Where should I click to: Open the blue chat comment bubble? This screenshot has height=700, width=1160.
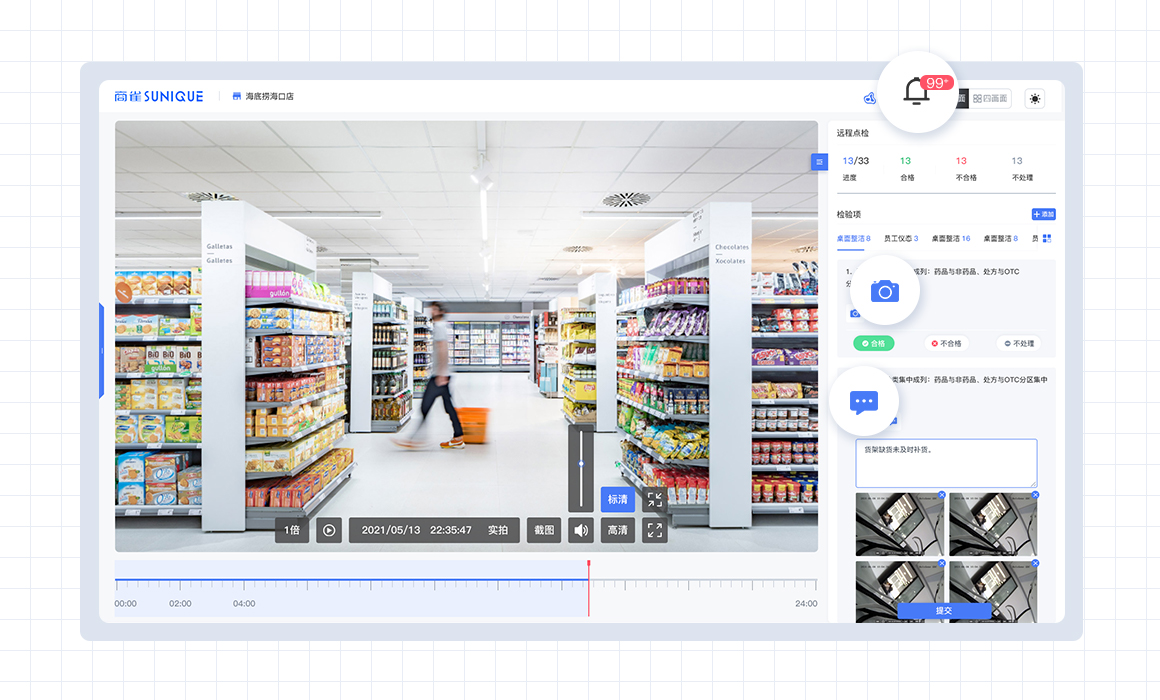click(x=863, y=402)
